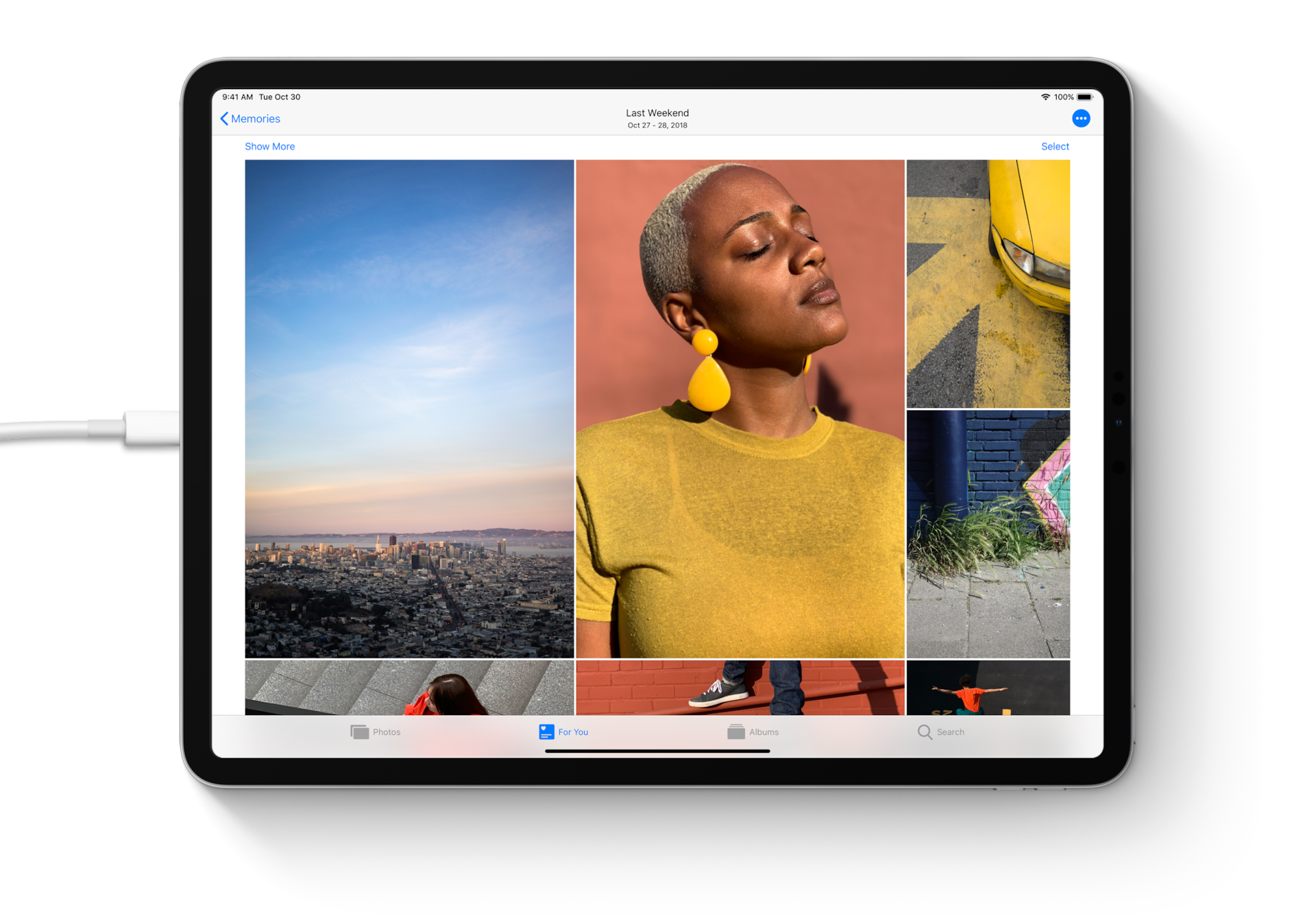Tap the Oct 27 - 28, 2018 date subtitle
1316x920 pixels.
tap(657, 125)
